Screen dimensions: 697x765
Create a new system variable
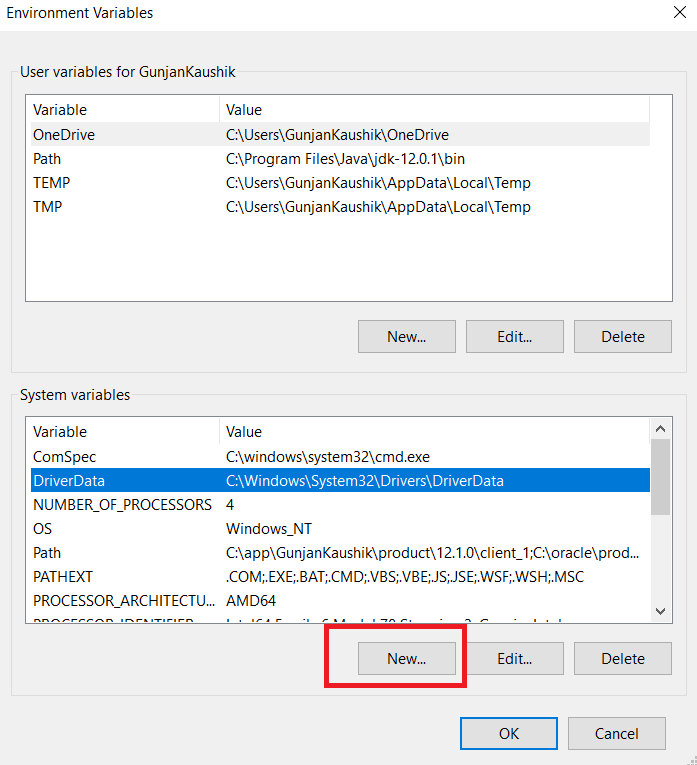click(406, 659)
